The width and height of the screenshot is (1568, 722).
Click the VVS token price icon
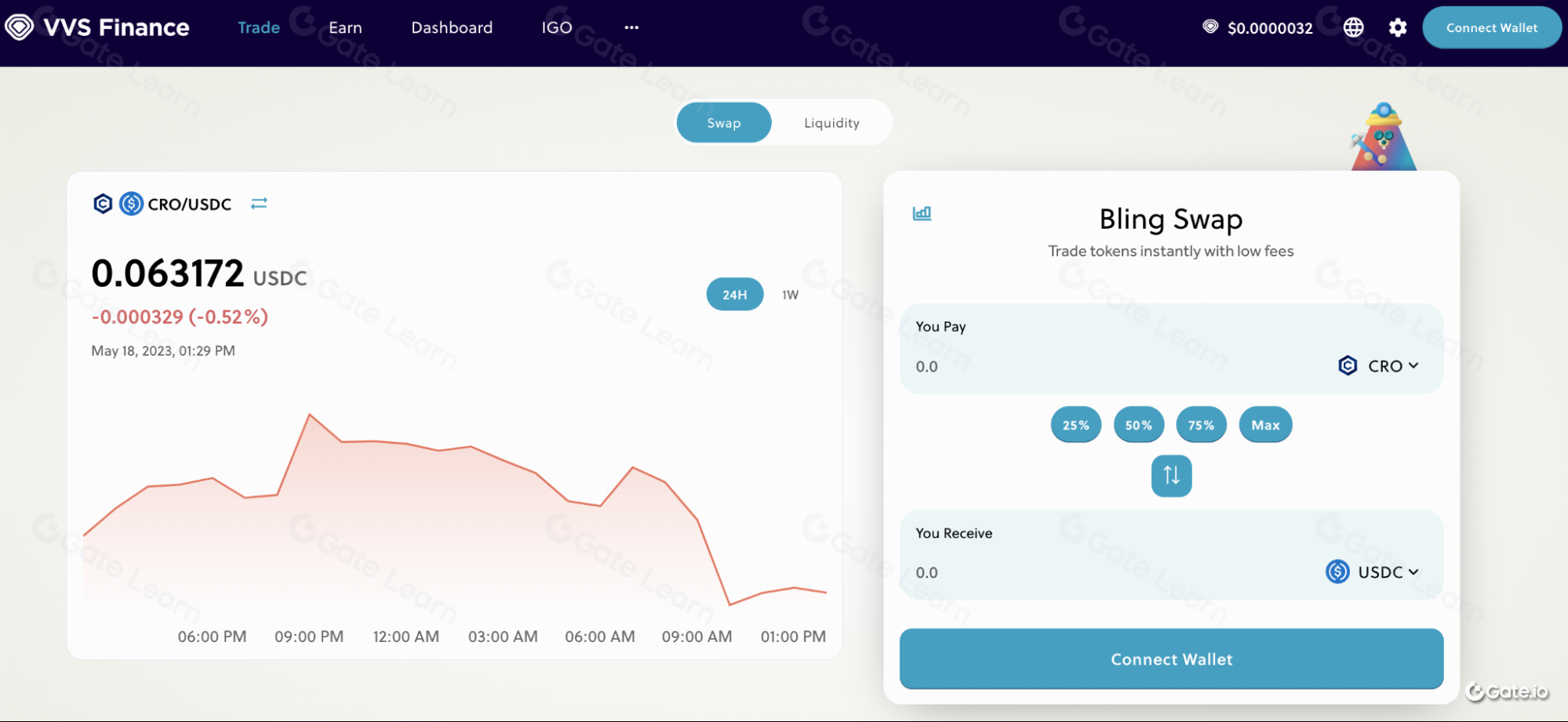click(x=1210, y=27)
